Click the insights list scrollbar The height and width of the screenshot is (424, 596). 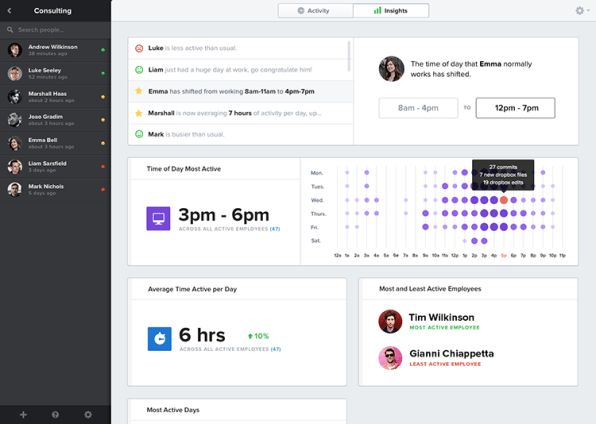[349, 56]
